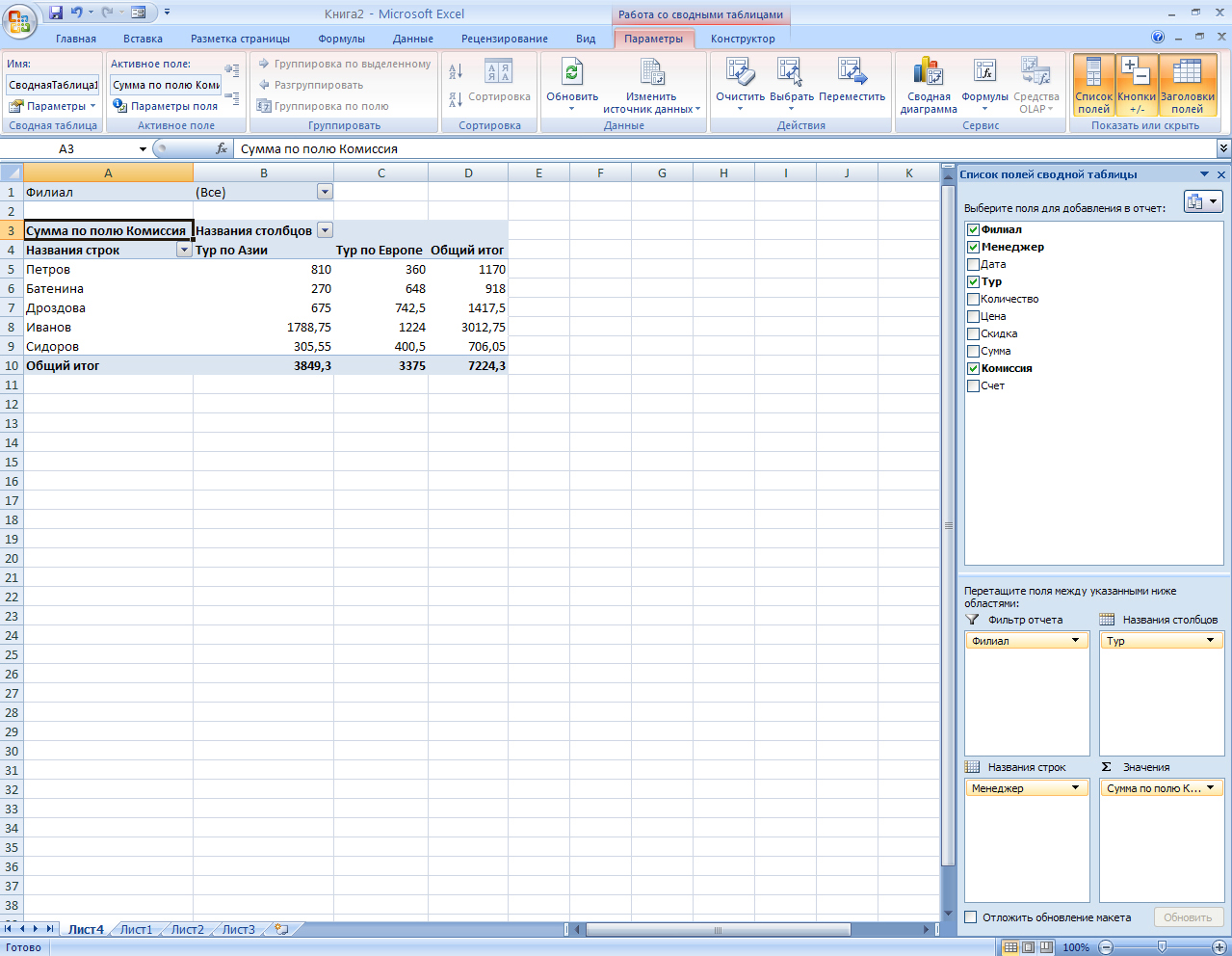
Task: Open Филиал field menu in Фильтр отчета
Action: 1076,641
